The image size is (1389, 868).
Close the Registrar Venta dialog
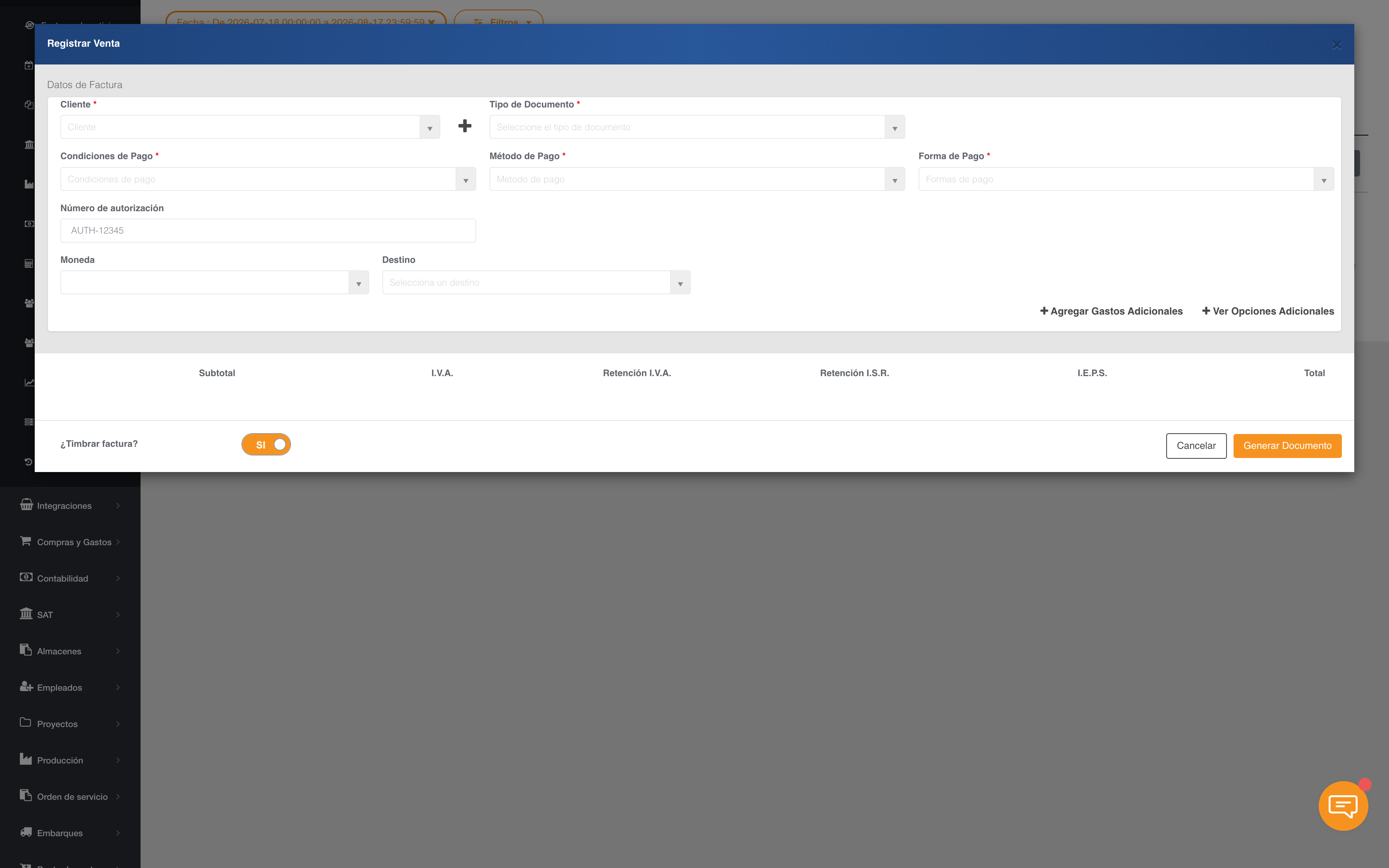1337,45
